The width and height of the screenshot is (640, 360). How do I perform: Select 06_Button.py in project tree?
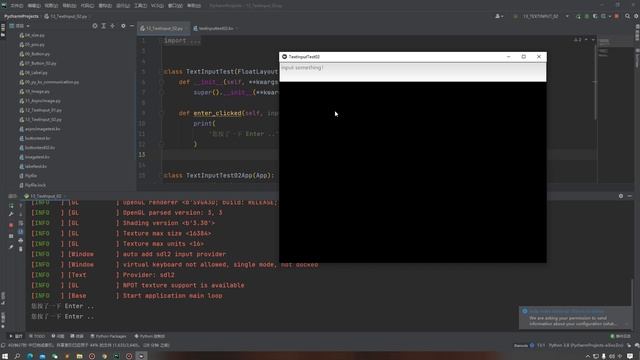35,54
